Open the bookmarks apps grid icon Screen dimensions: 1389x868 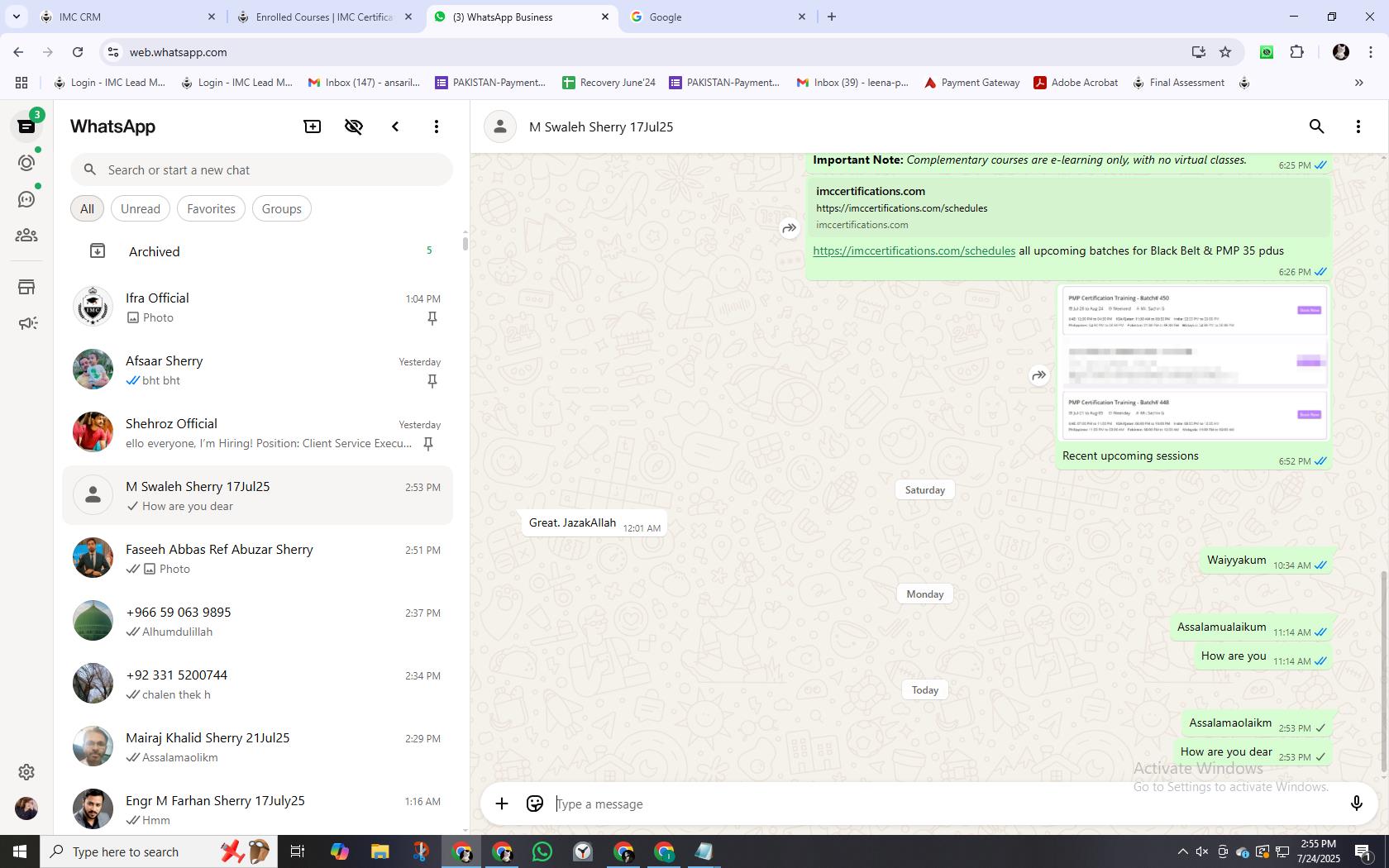21,83
